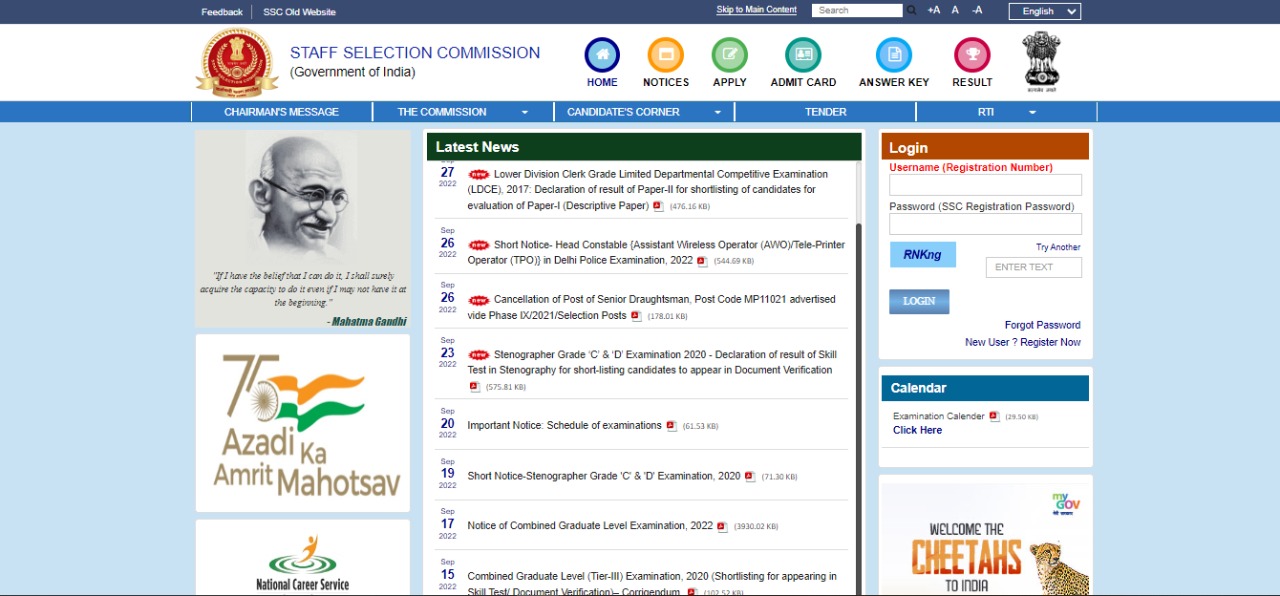Increase font size with +A

click(933, 11)
